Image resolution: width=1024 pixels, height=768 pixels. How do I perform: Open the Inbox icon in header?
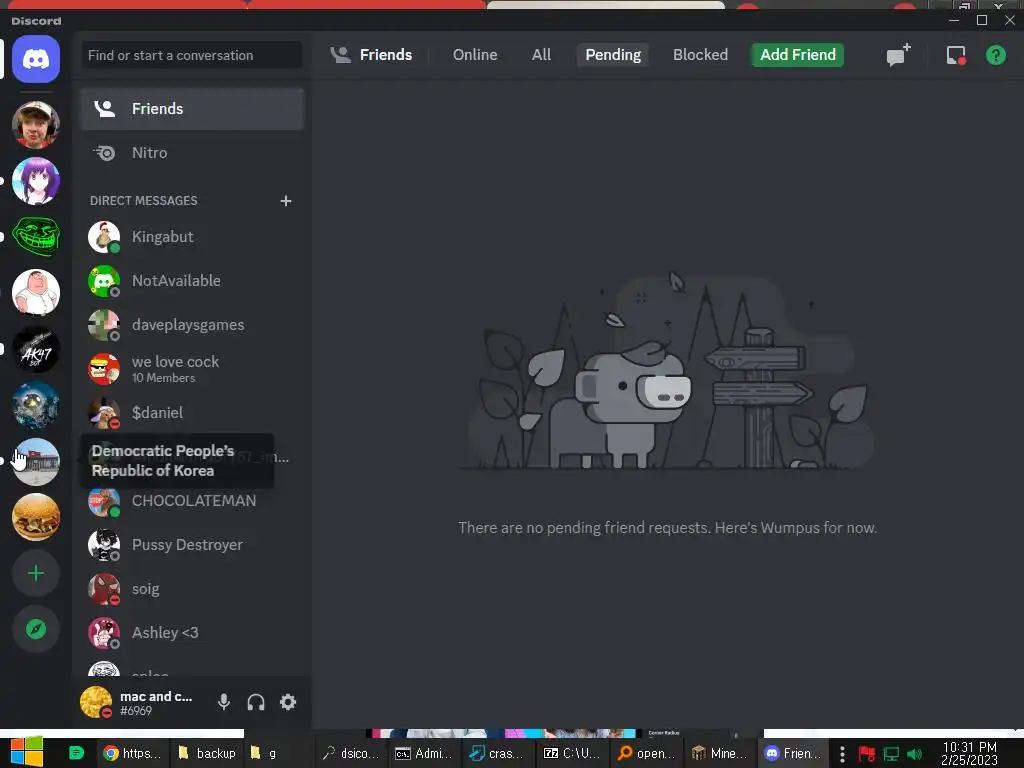click(956, 55)
